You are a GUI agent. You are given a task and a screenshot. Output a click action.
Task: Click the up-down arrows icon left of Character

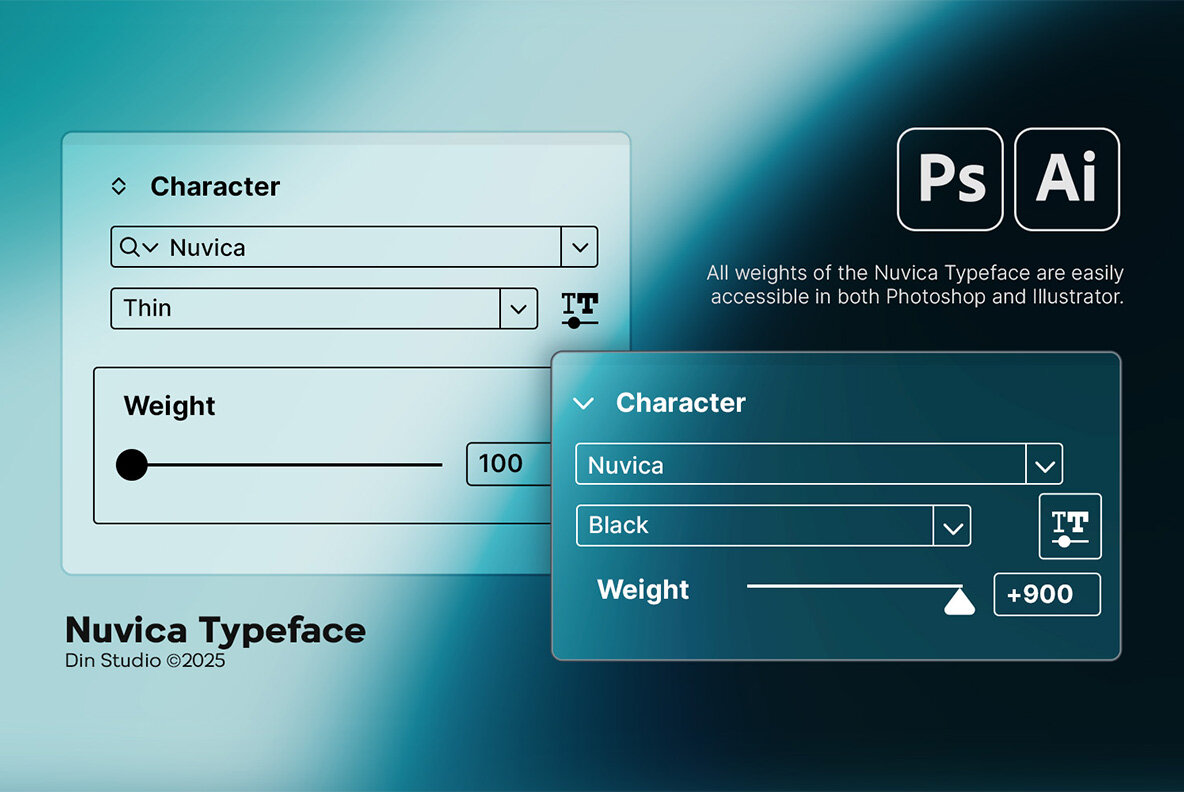pyautogui.click(x=118, y=186)
